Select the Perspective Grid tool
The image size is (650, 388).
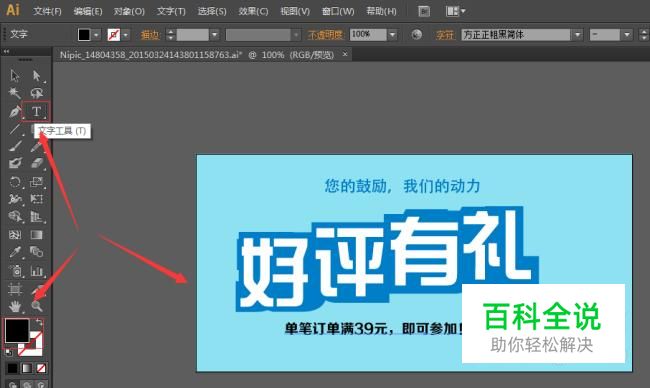[x=36, y=217]
